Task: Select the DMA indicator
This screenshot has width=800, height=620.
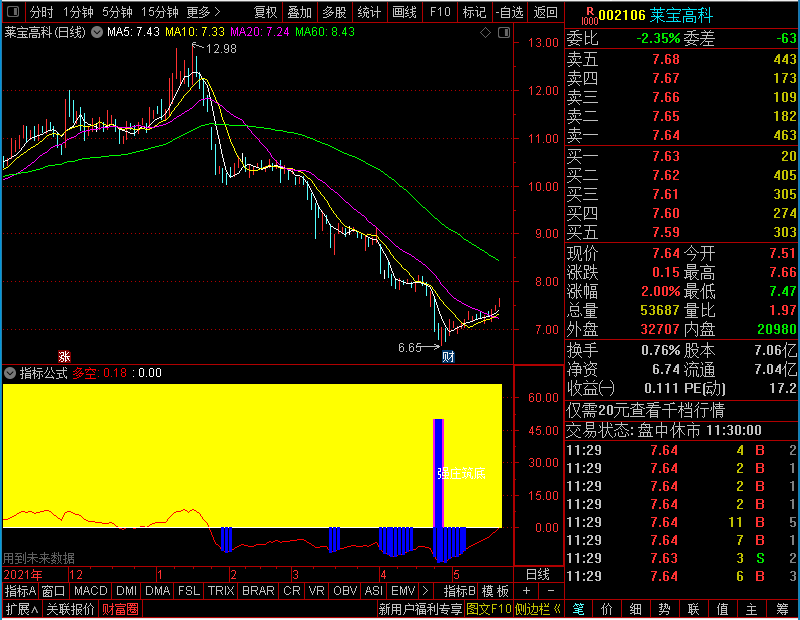Action: click(157, 591)
